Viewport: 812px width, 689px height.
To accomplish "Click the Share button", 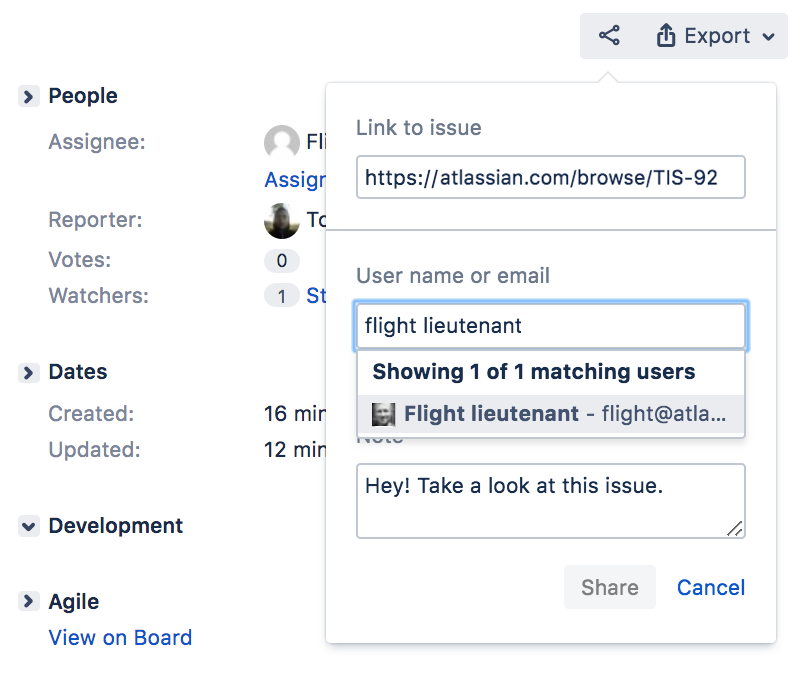I will (x=610, y=587).
